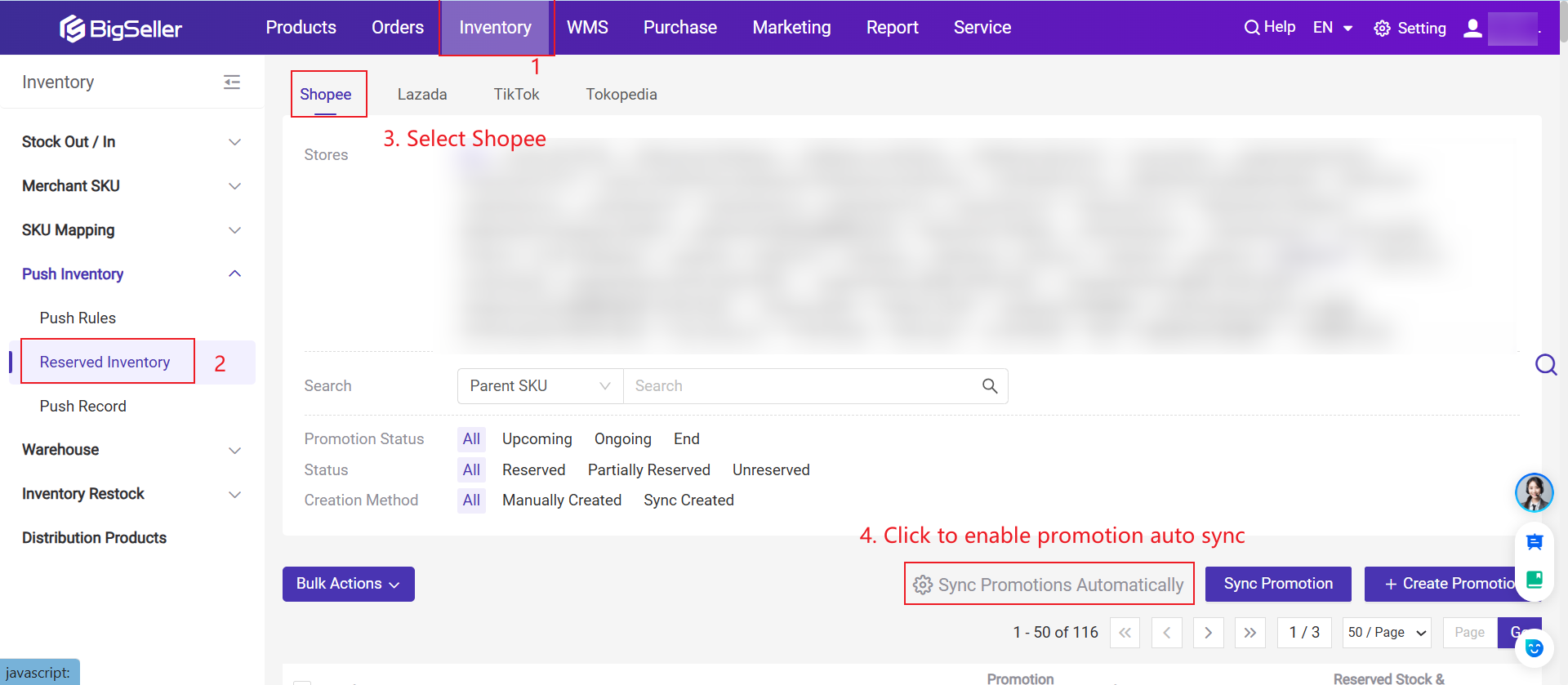Switch to the Shopee tab
Image resolution: width=1568 pixels, height=685 pixels.
(326, 94)
